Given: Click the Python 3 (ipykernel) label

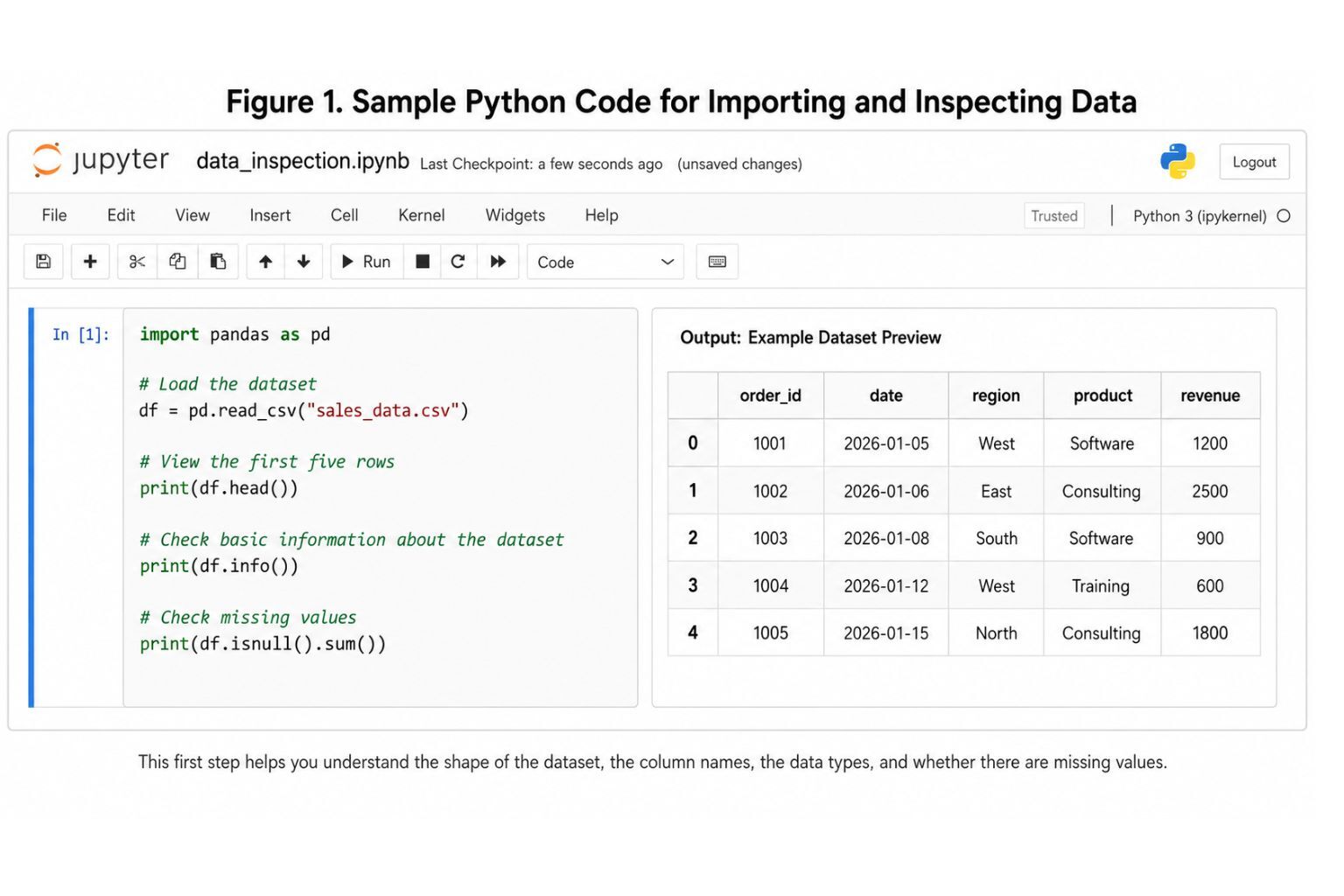Looking at the screenshot, I should [x=1200, y=216].
